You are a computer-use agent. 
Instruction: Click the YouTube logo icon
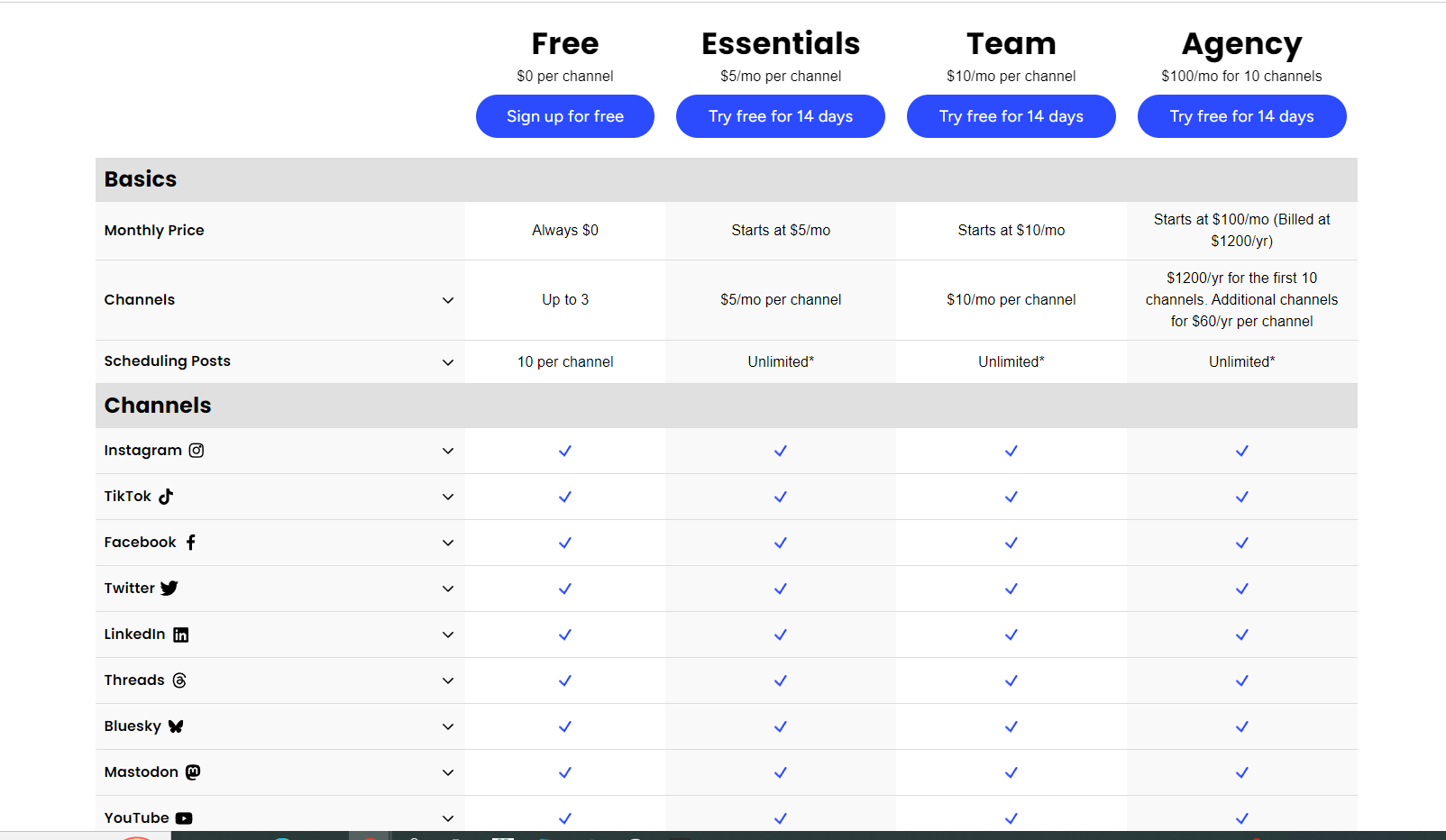(x=184, y=818)
